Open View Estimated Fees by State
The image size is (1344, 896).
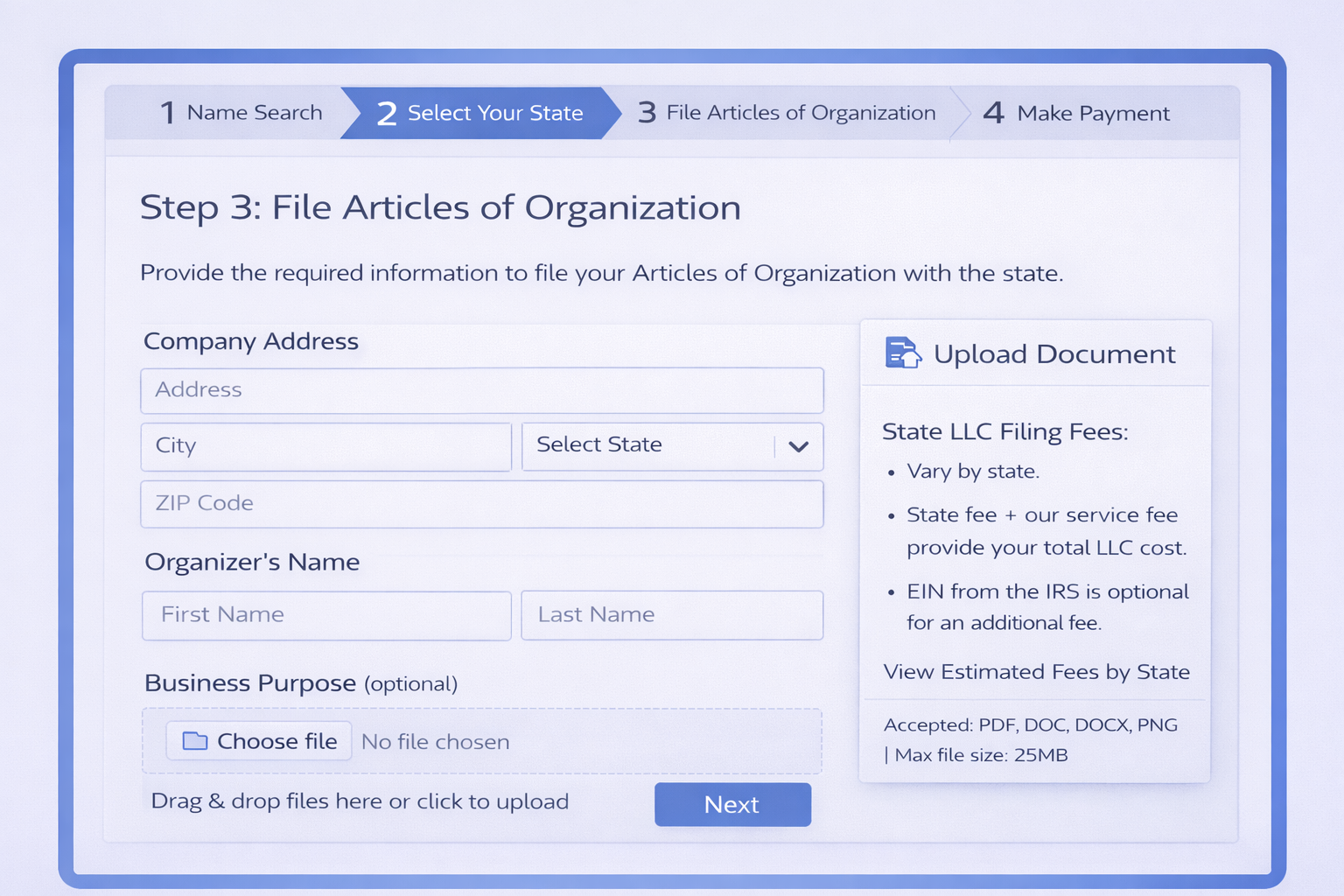click(x=1036, y=672)
